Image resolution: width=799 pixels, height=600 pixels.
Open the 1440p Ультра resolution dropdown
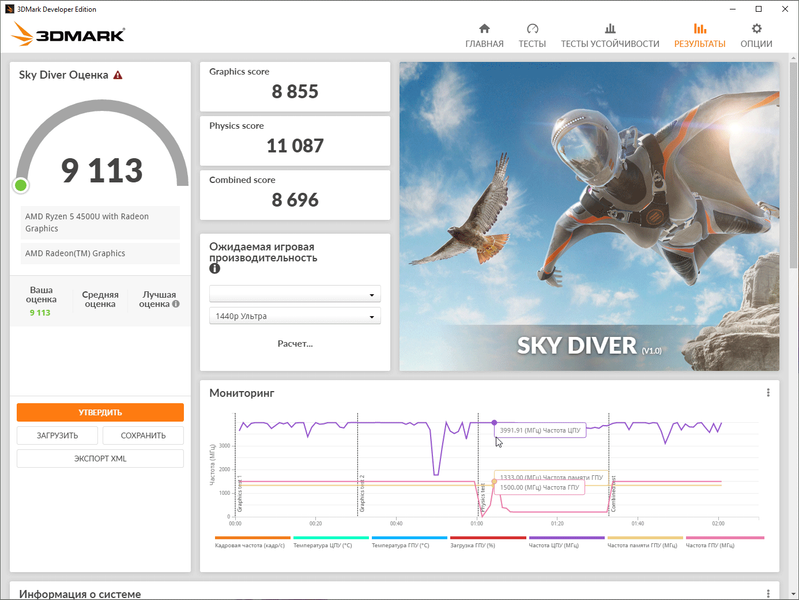coord(295,316)
